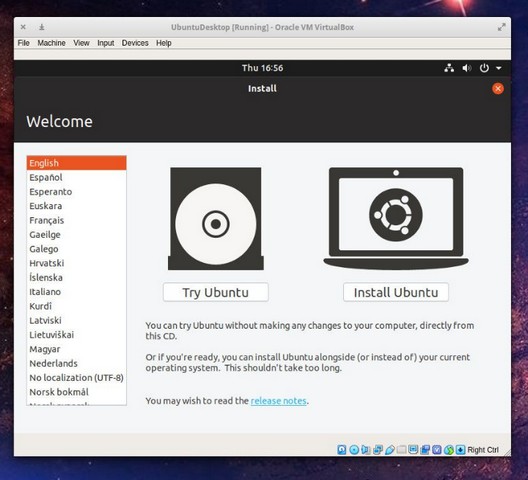Pick Galego in the language list
Screen dimensions: 528x480
[76, 249]
